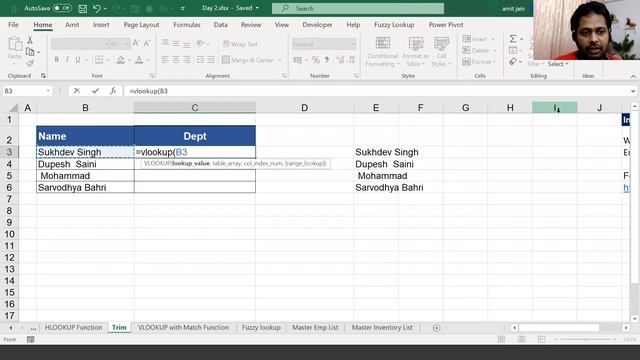The image size is (640, 360).
Task: Switch to the Fuzzy lookup sheet
Action: (x=261, y=327)
